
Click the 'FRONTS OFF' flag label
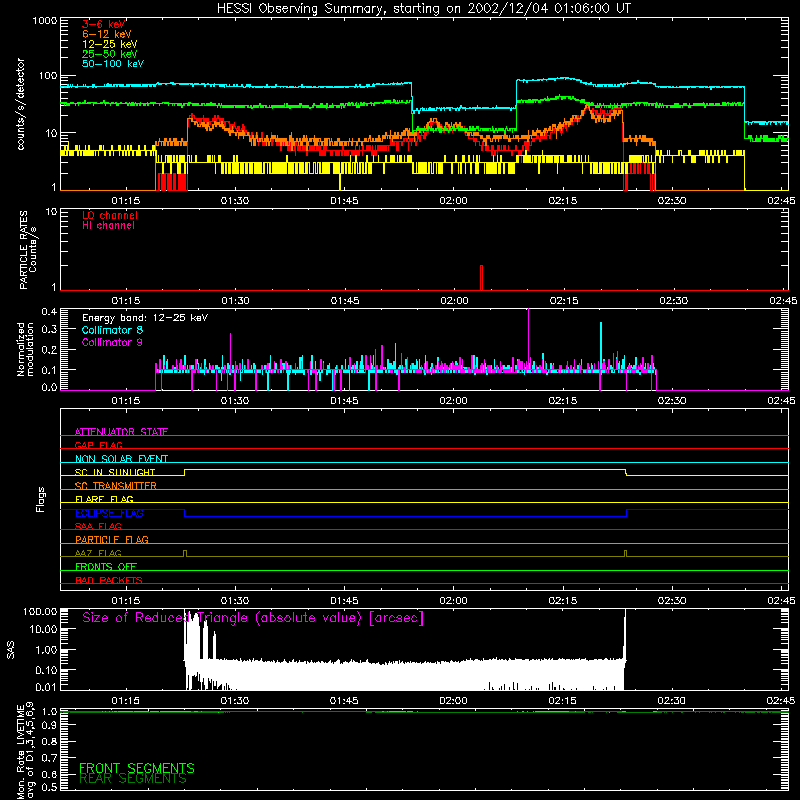pos(106,567)
